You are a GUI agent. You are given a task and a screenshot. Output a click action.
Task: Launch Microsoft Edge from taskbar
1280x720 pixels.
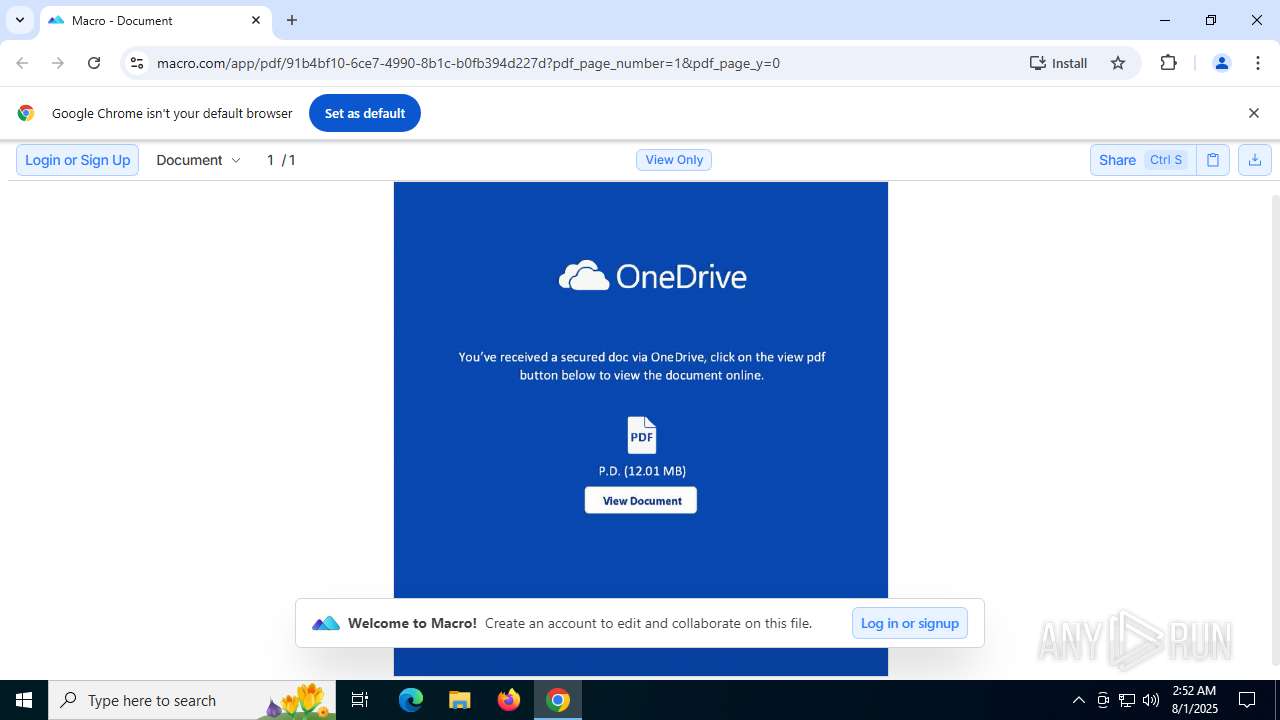click(x=411, y=700)
